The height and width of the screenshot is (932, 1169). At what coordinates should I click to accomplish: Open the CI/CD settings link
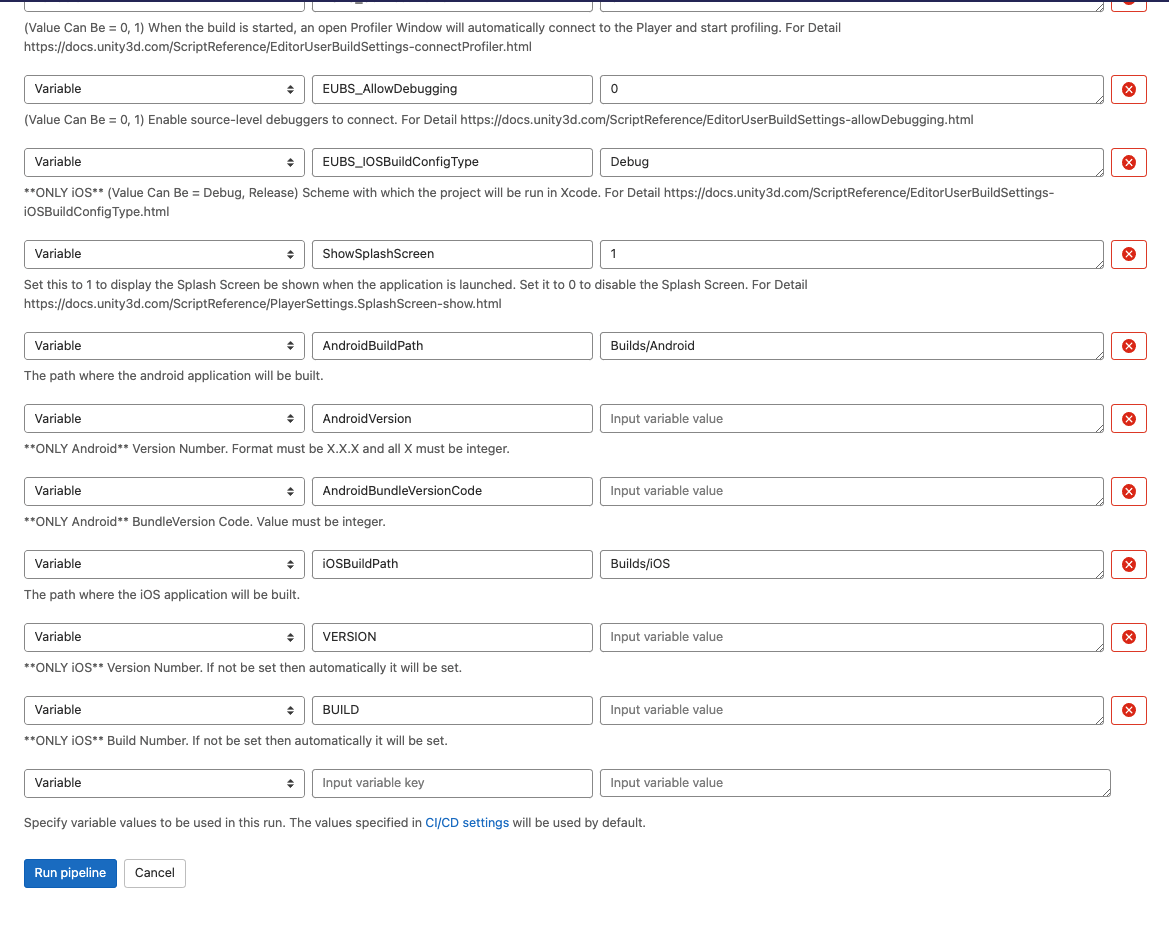click(467, 823)
